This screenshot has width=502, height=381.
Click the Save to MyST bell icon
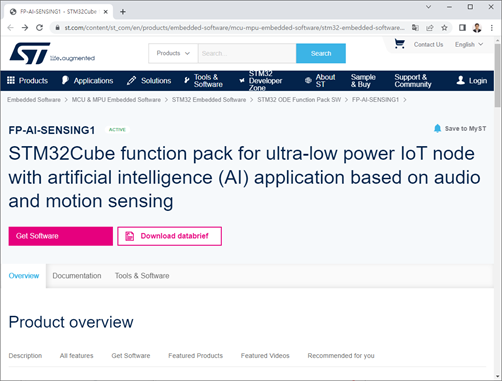tap(437, 128)
